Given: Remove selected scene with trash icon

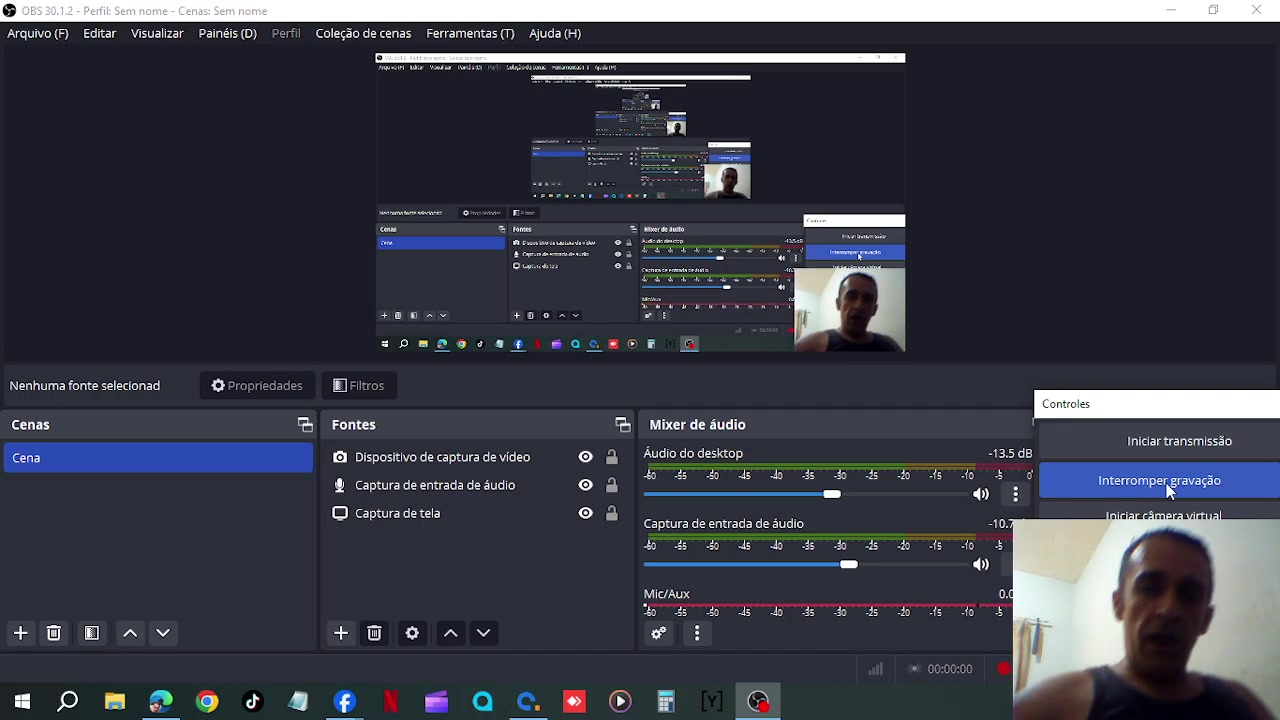Looking at the screenshot, I should [54, 633].
